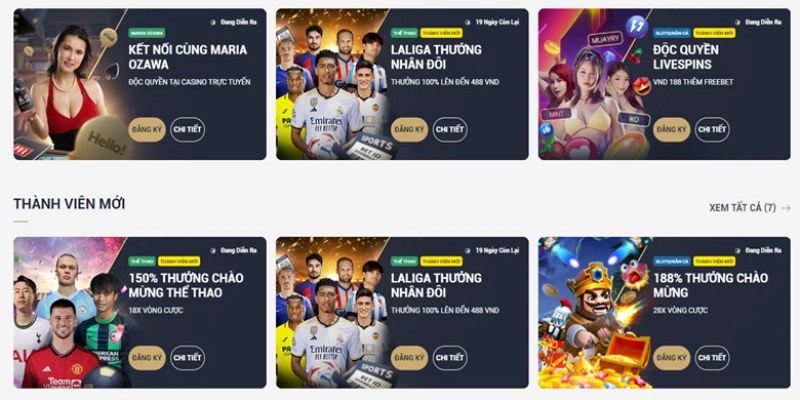Click Đăng Ký on the 188% Thưởng Chào Mừng card

click(x=671, y=358)
